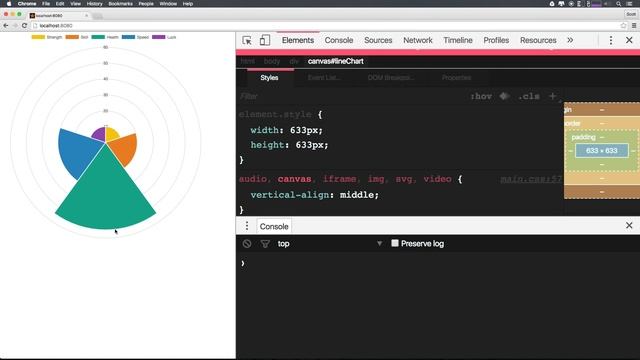This screenshot has width=640, height=360.
Task: Select the DOM Breakpoints sidebar tab
Action: pos(391,78)
